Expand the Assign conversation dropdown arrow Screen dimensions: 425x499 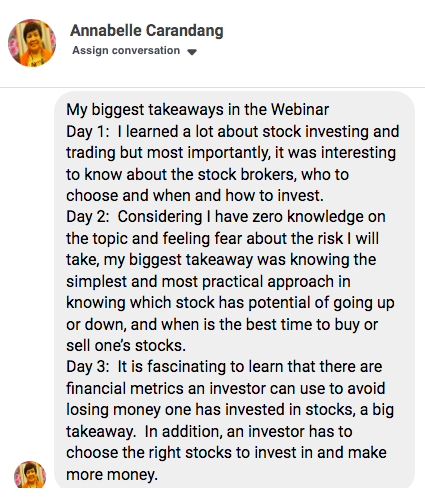click(x=192, y=52)
